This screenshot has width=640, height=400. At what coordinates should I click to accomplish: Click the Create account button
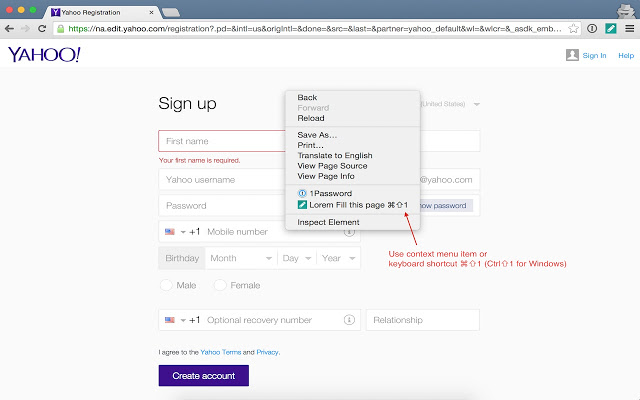click(204, 376)
